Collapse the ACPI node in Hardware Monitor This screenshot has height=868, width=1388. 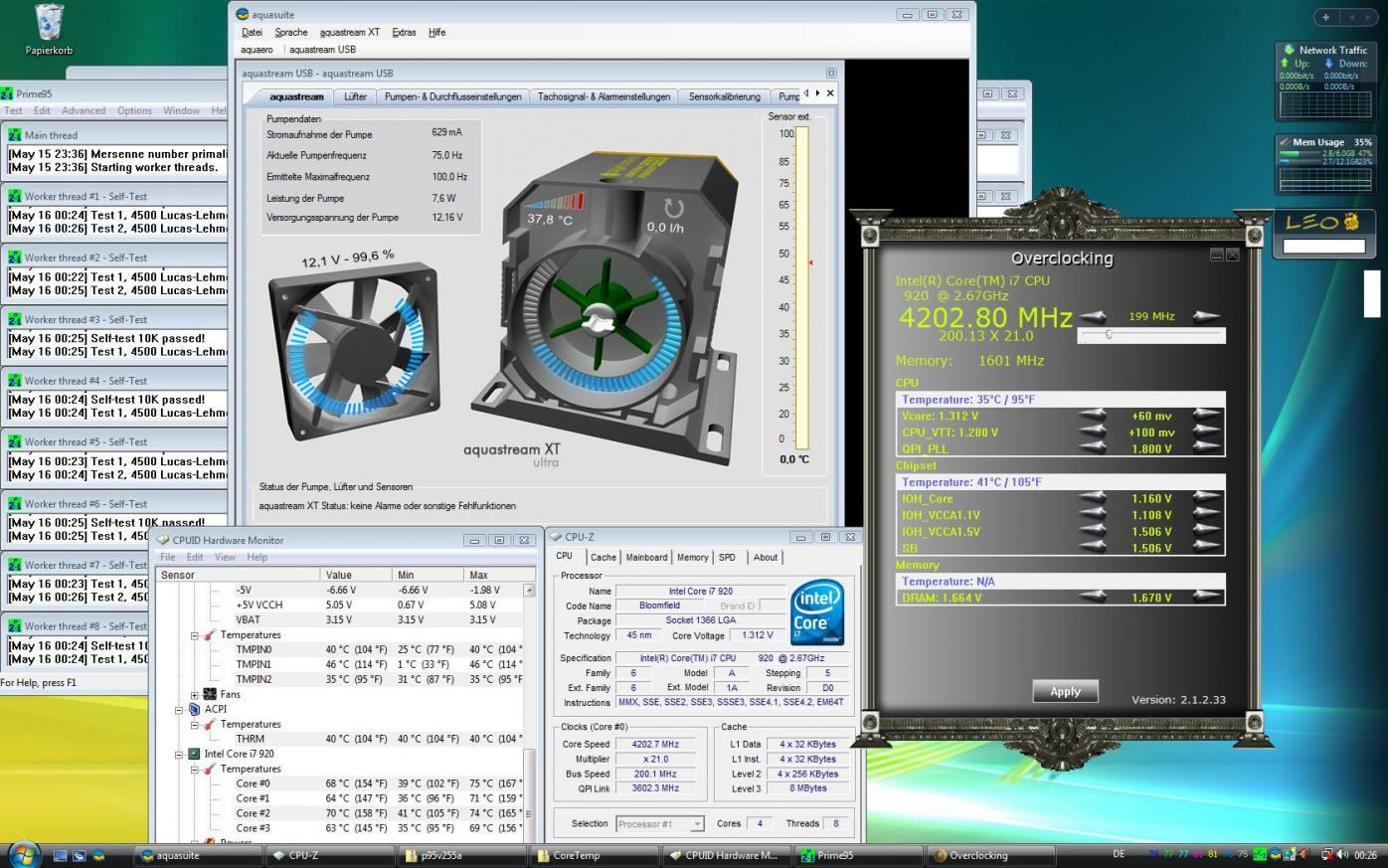click(x=180, y=710)
